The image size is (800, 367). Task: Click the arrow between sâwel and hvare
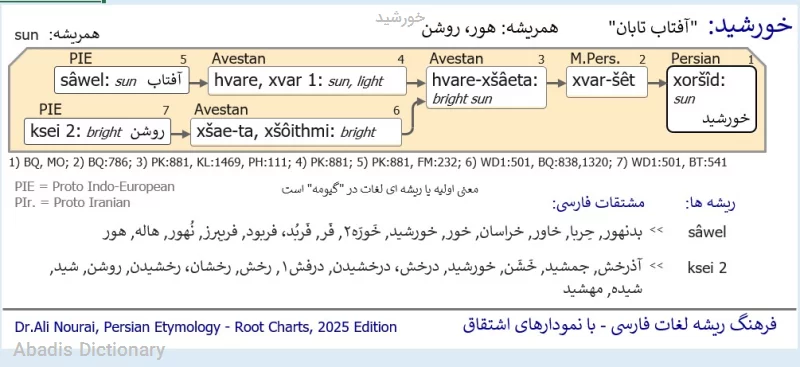198,82
